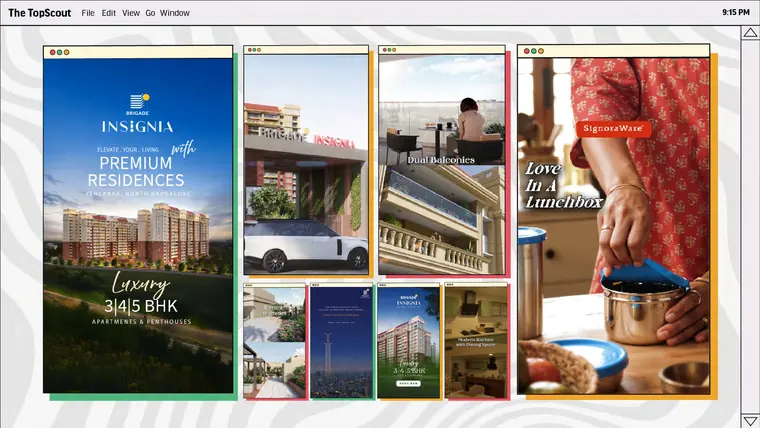Click the SignoraWare red logo badge

[613, 128]
